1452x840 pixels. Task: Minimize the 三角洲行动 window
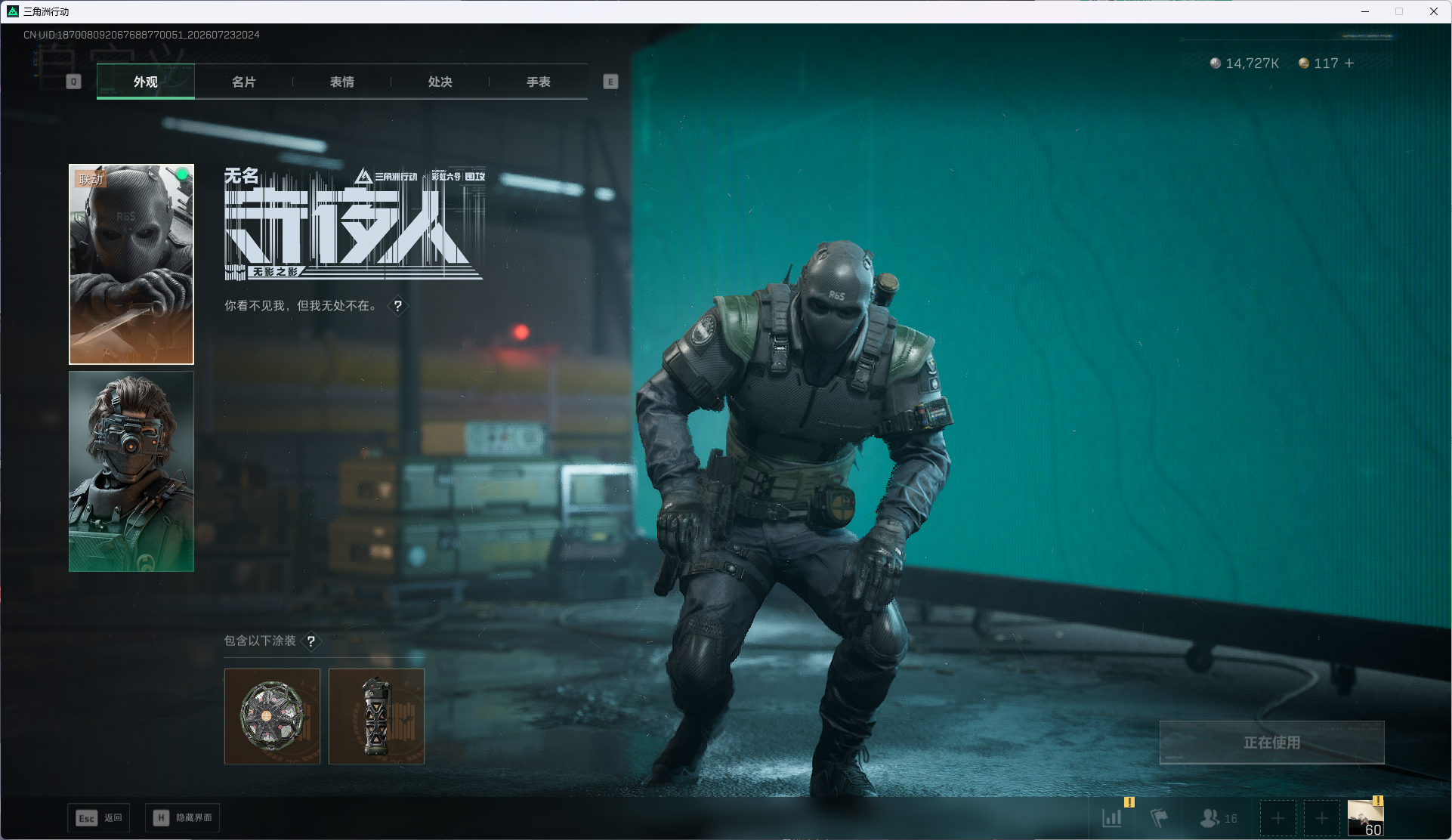1365,11
